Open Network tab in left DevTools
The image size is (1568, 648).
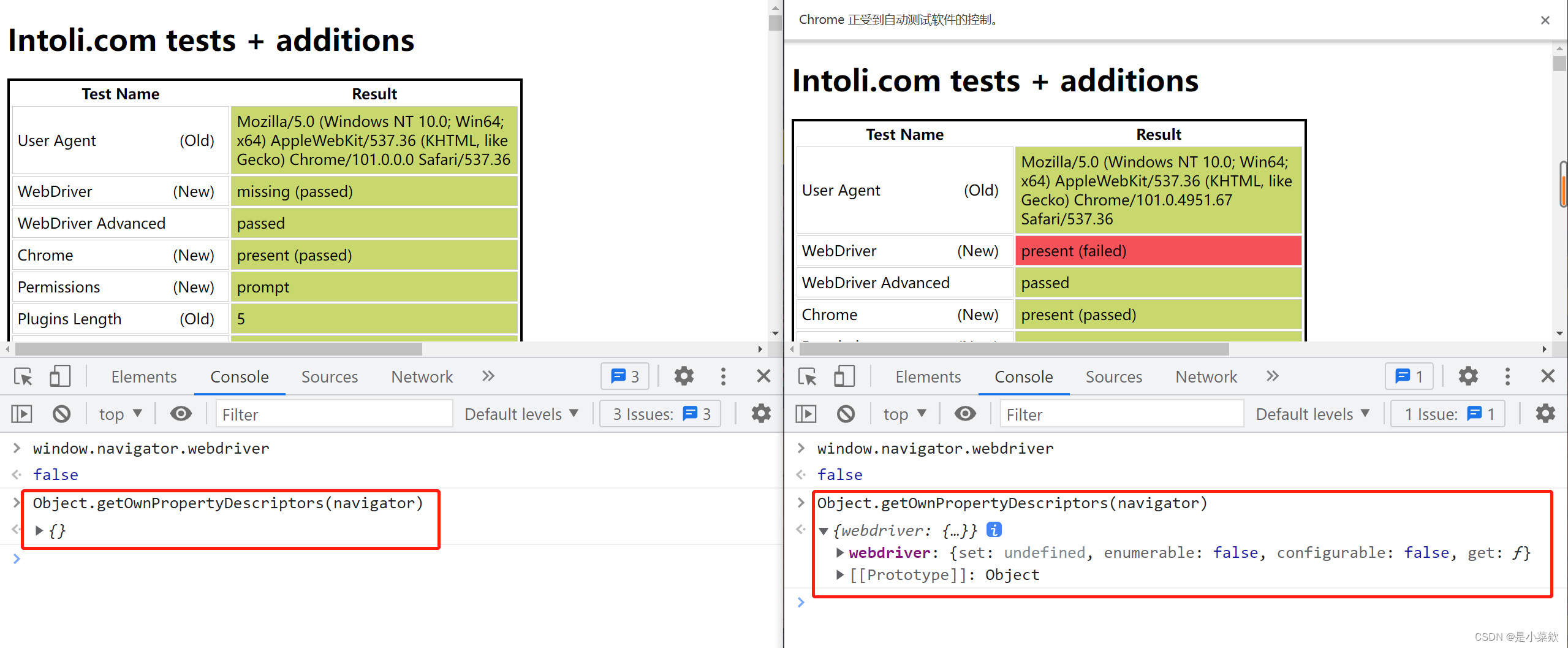(422, 377)
